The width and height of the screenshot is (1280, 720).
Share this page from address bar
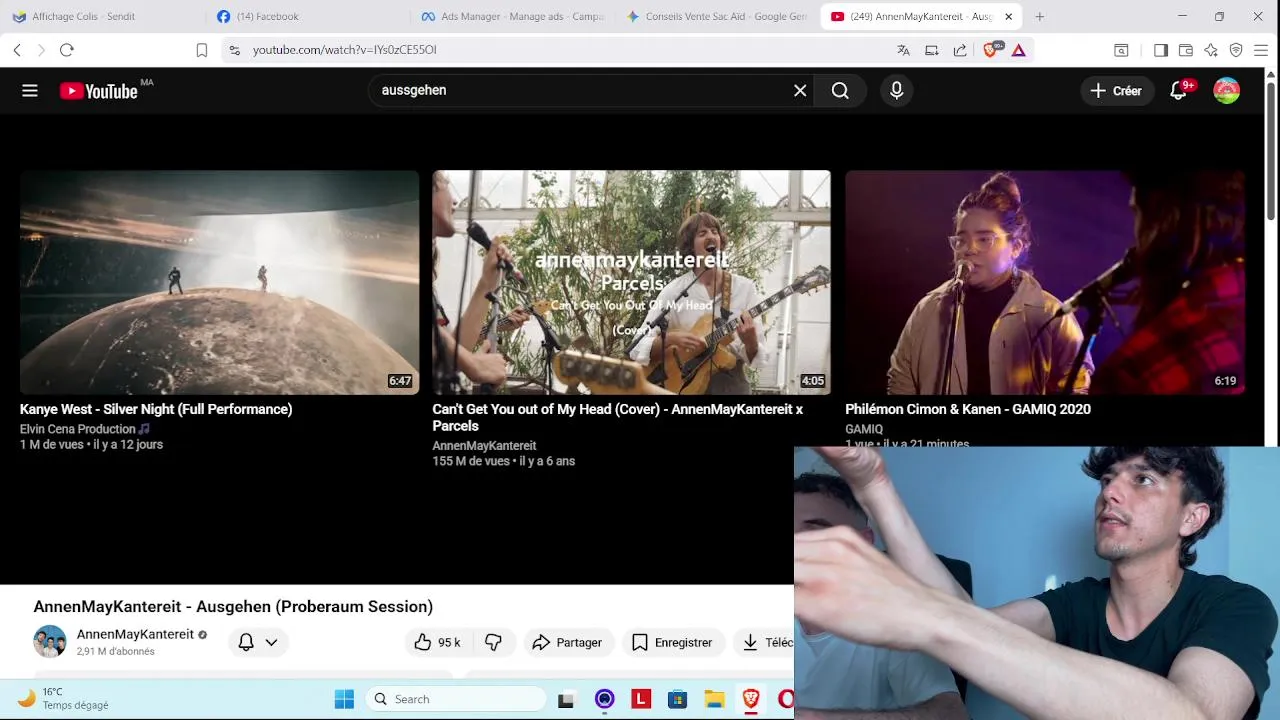[960, 50]
